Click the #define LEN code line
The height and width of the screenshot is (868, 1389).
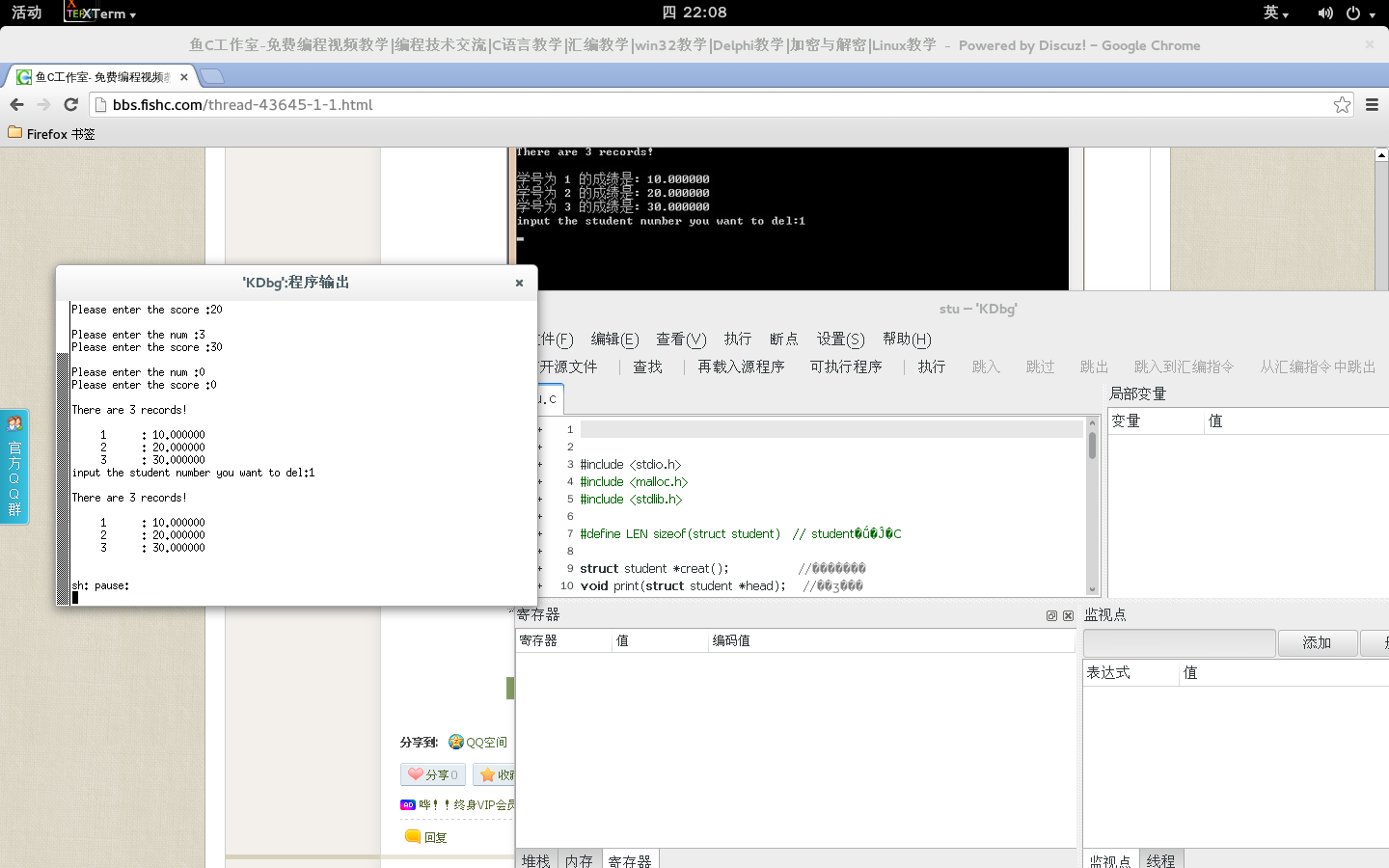[x=740, y=534]
